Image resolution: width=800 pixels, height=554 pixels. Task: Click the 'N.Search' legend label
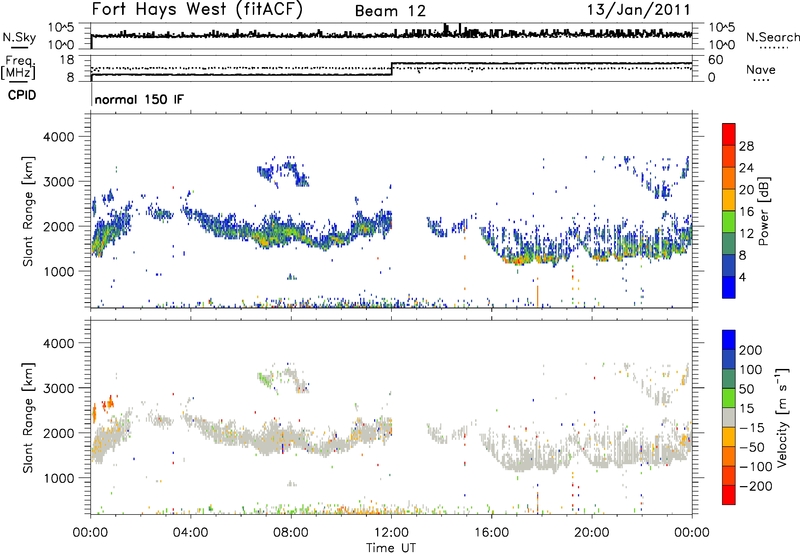click(772, 37)
